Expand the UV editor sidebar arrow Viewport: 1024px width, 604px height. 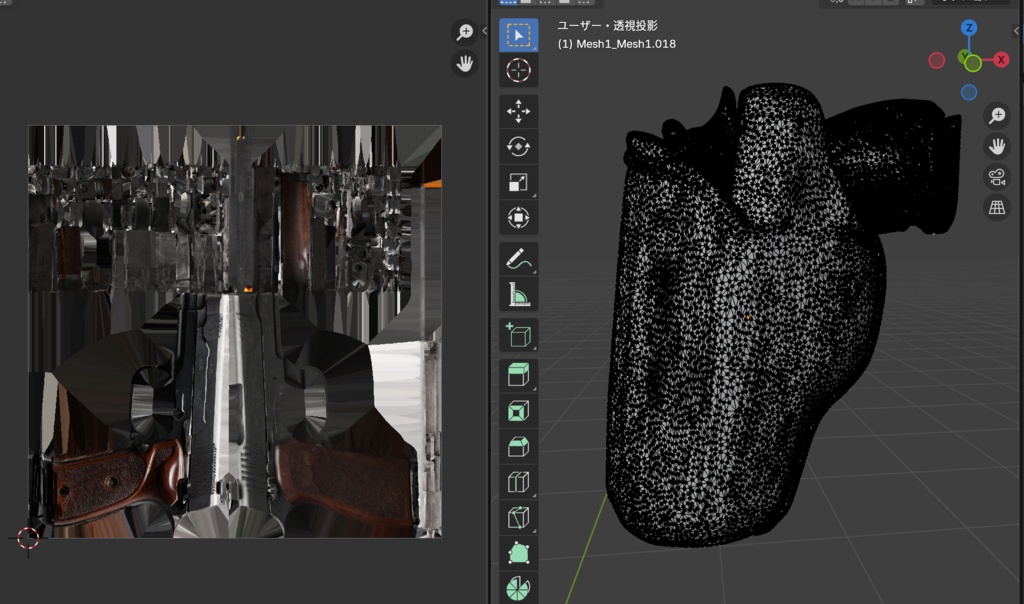[x=484, y=31]
